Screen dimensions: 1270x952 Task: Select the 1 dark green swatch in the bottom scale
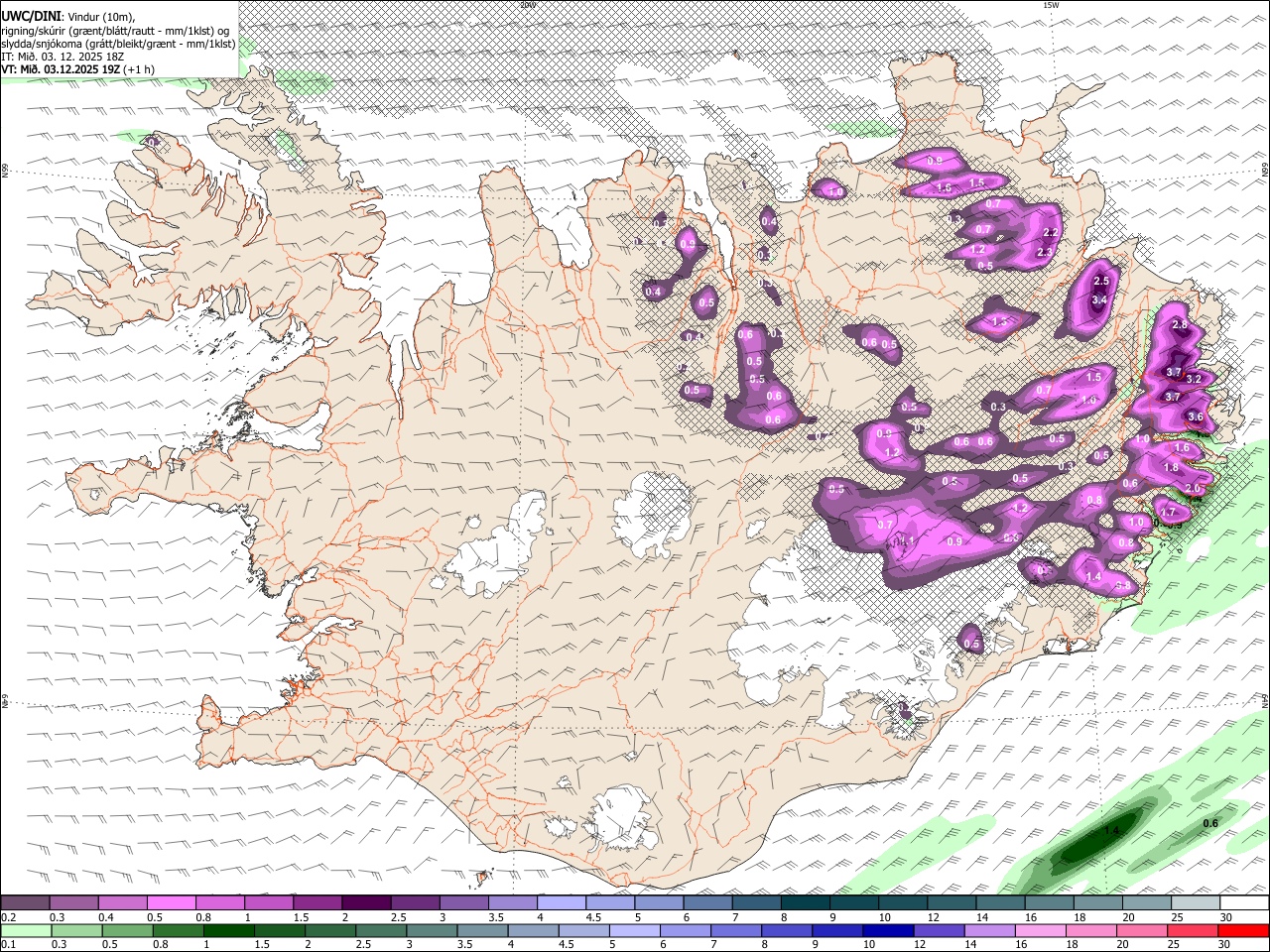coord(228,931)
